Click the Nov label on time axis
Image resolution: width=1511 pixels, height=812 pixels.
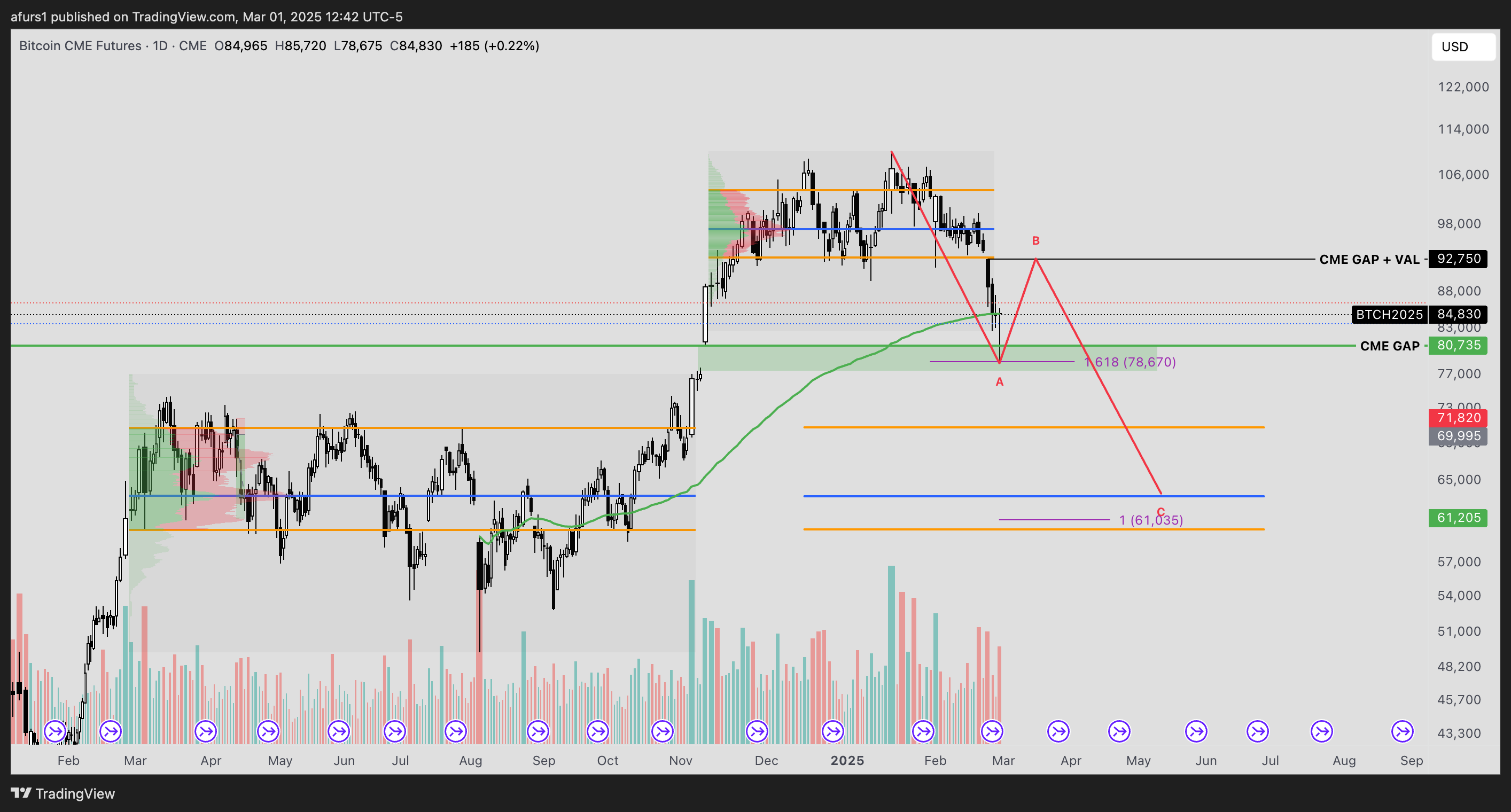click(x=680, y=760)
